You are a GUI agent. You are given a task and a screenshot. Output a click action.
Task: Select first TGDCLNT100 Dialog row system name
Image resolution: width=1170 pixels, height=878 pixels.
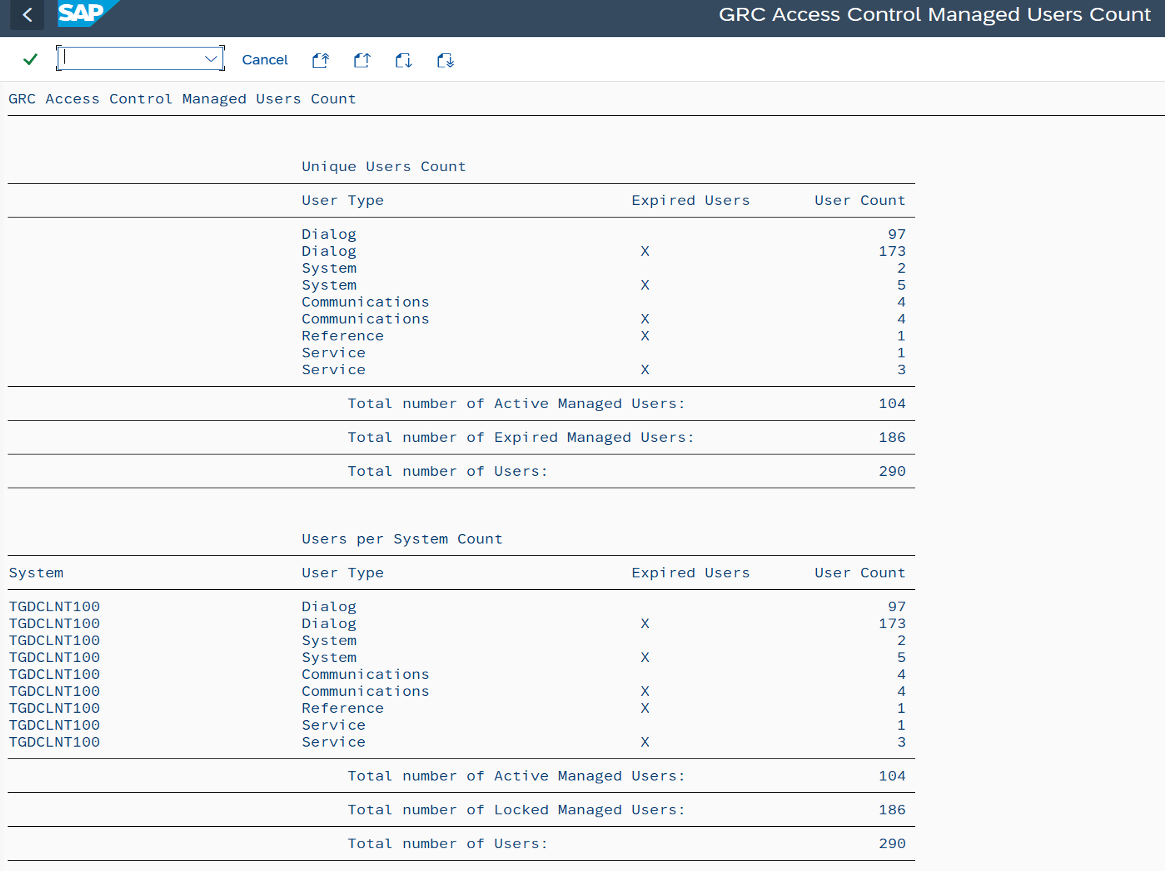[54, 606]
